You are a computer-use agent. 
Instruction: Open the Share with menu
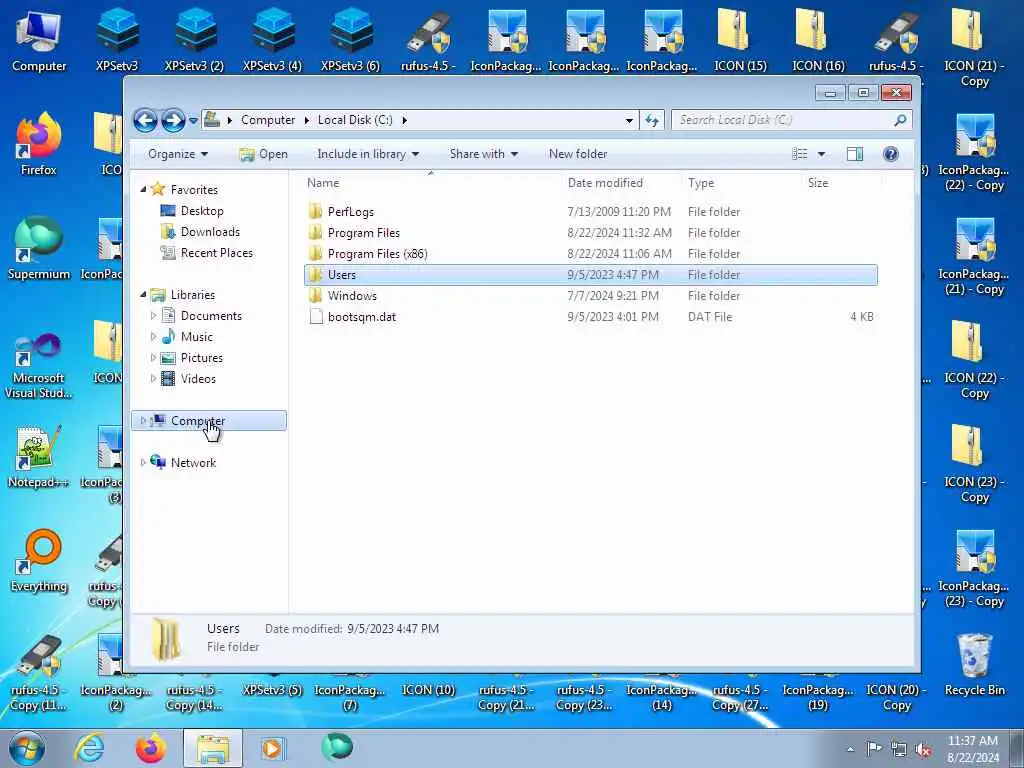(x=483, y=154)
